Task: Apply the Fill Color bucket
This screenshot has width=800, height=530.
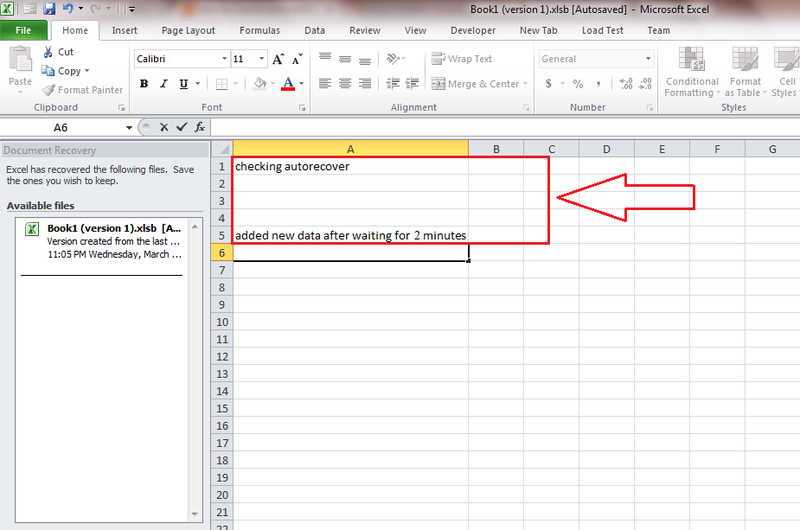Action: tap(260, 83)
